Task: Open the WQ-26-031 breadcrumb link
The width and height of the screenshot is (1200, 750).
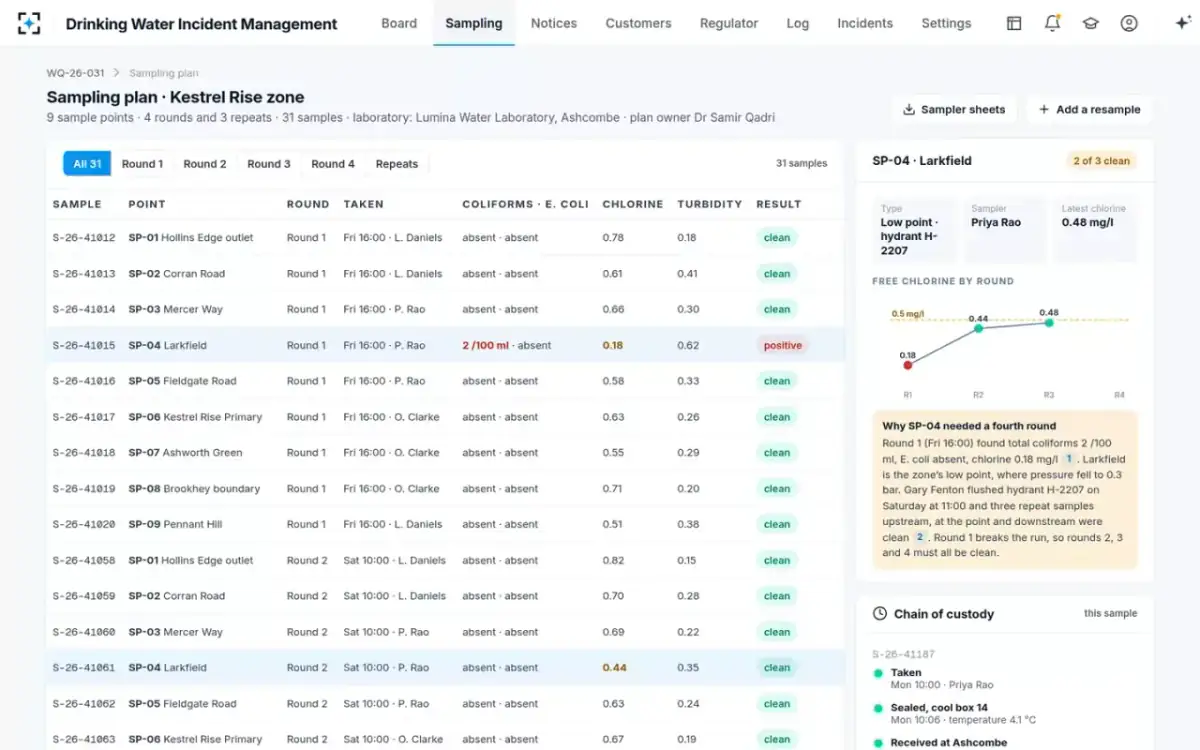Action: tap(75, 73)
